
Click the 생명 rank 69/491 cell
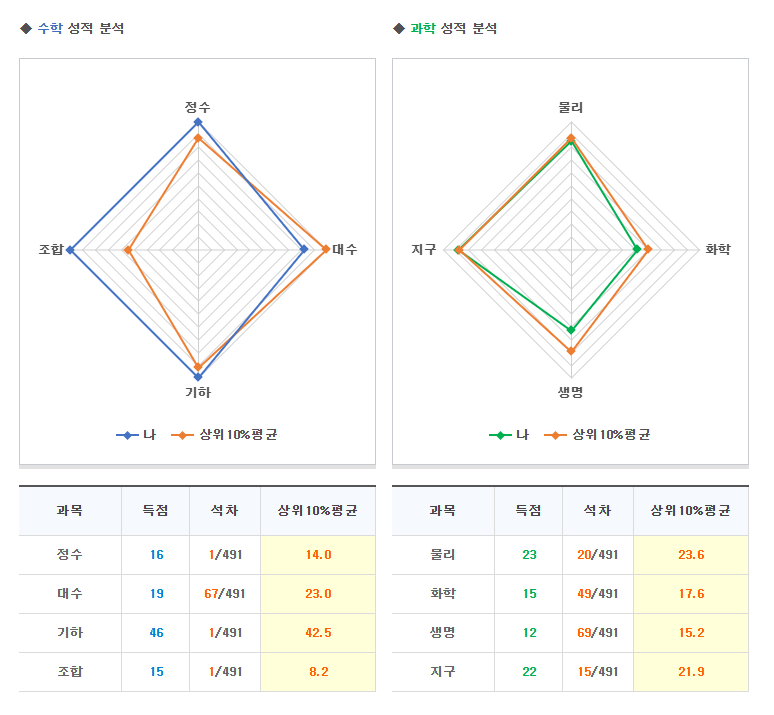(x=598, y=633)
